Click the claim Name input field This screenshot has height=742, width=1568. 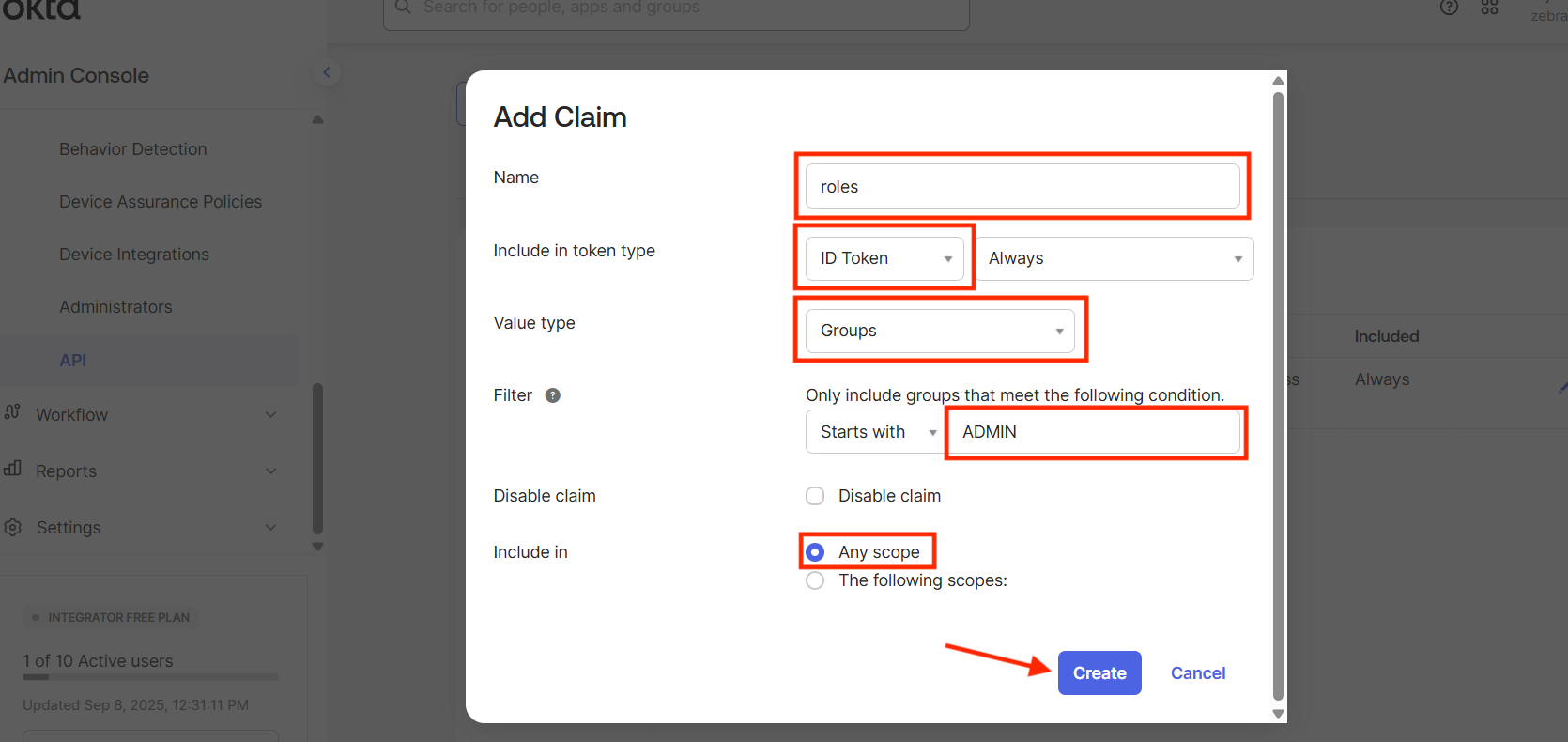pos(1022,187)
